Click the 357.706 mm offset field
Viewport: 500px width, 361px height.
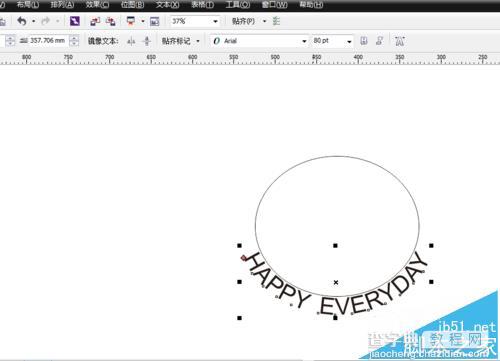pos(48,41)
